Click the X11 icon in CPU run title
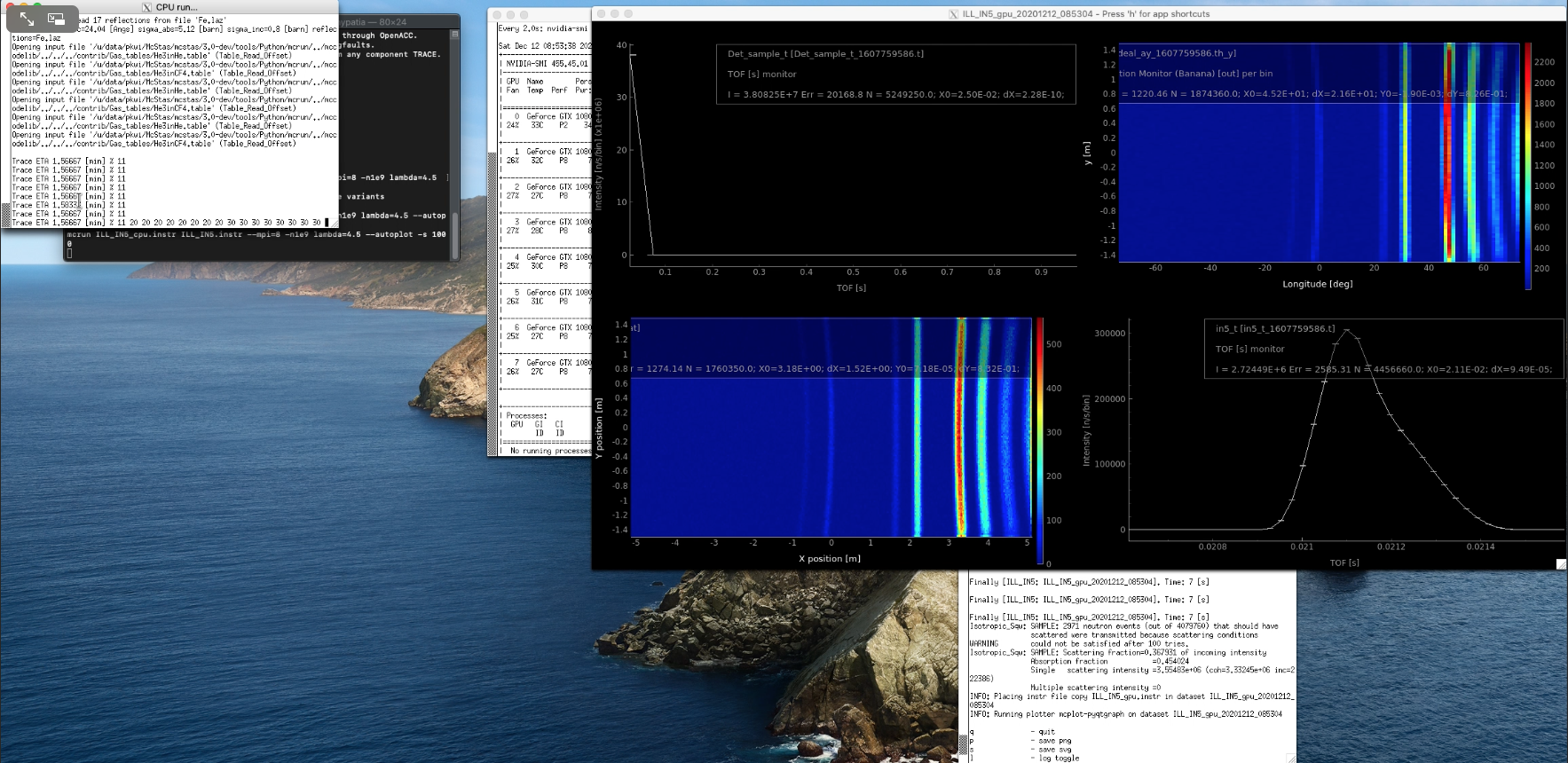 (x=146, y=7)
